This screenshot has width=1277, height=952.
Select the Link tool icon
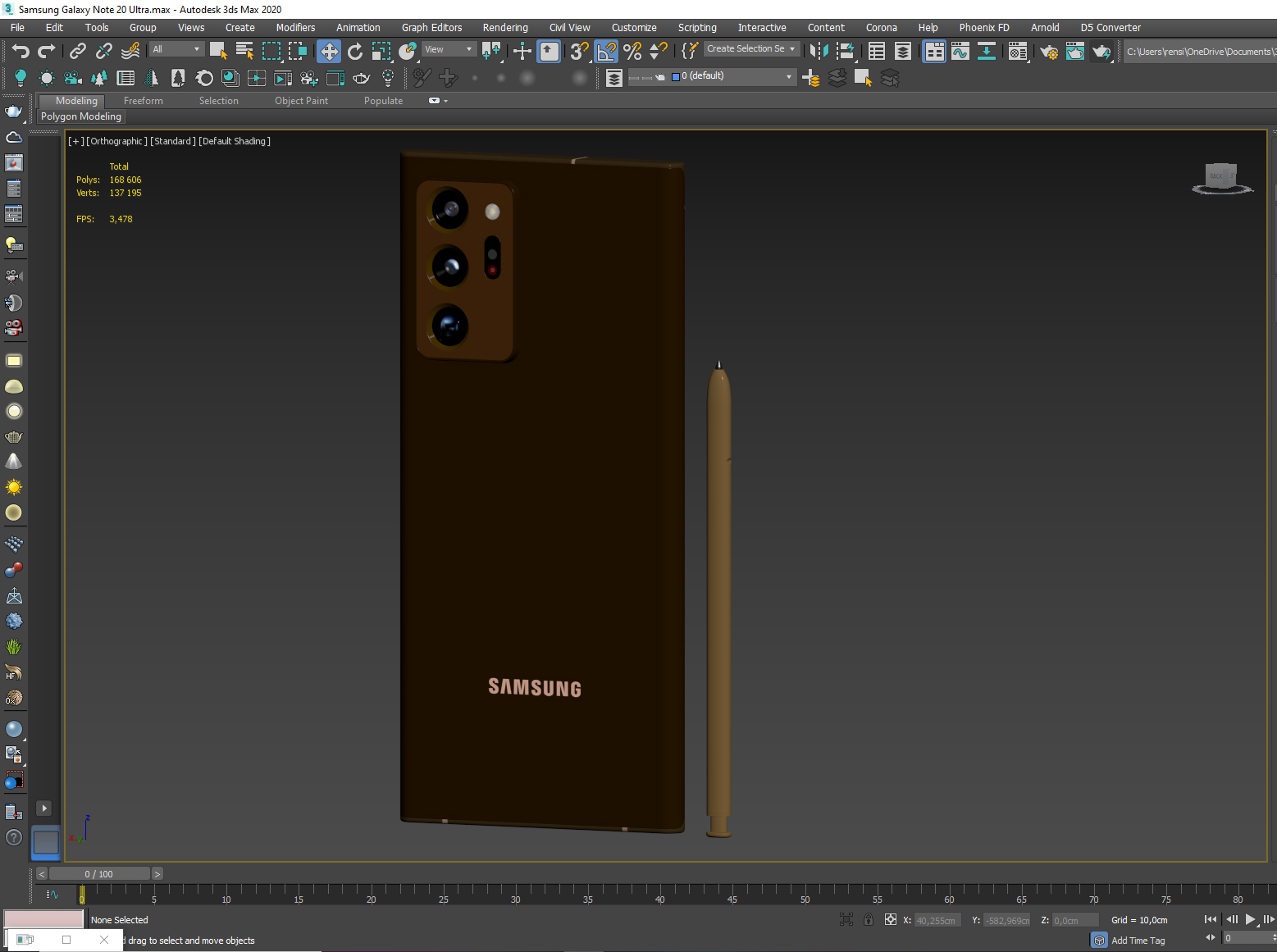[x=77, y=51]
